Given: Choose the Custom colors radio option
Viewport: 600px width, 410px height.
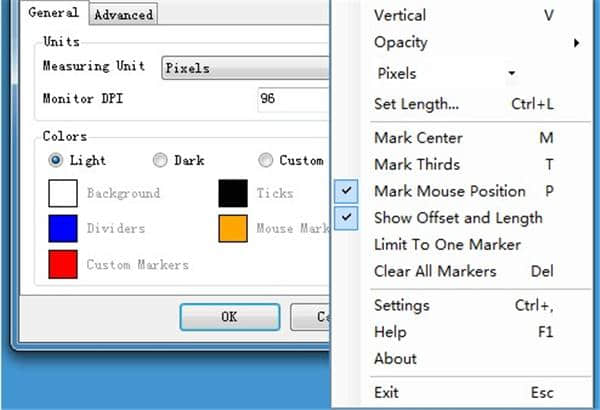Looking at the screenshot, I should [x=265, y=160].
